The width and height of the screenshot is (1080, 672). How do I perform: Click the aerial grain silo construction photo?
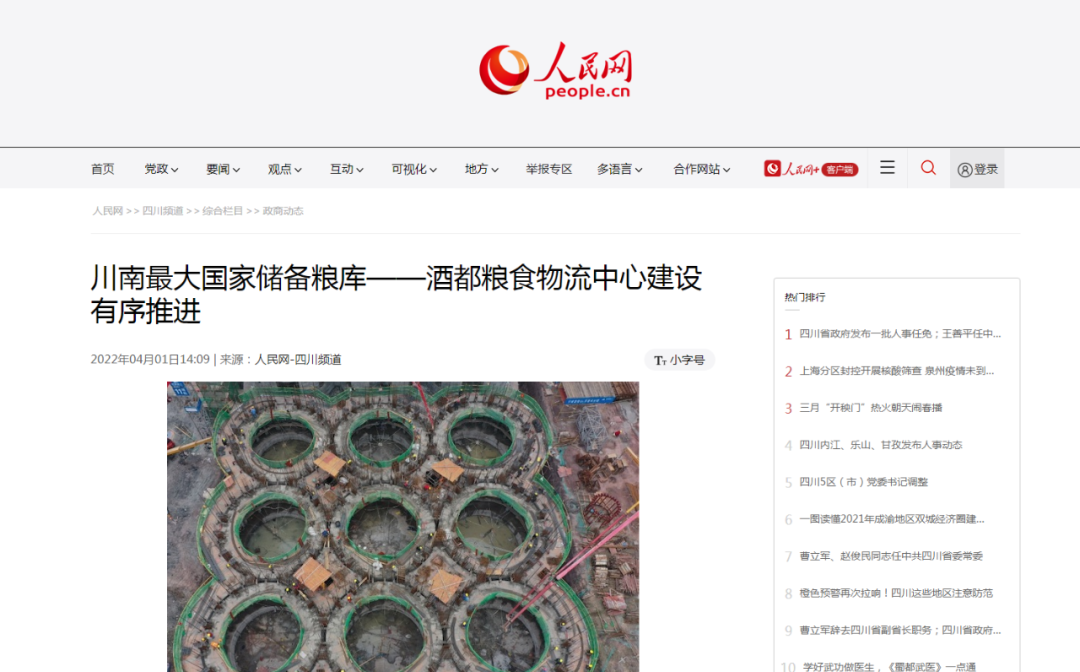403,527
